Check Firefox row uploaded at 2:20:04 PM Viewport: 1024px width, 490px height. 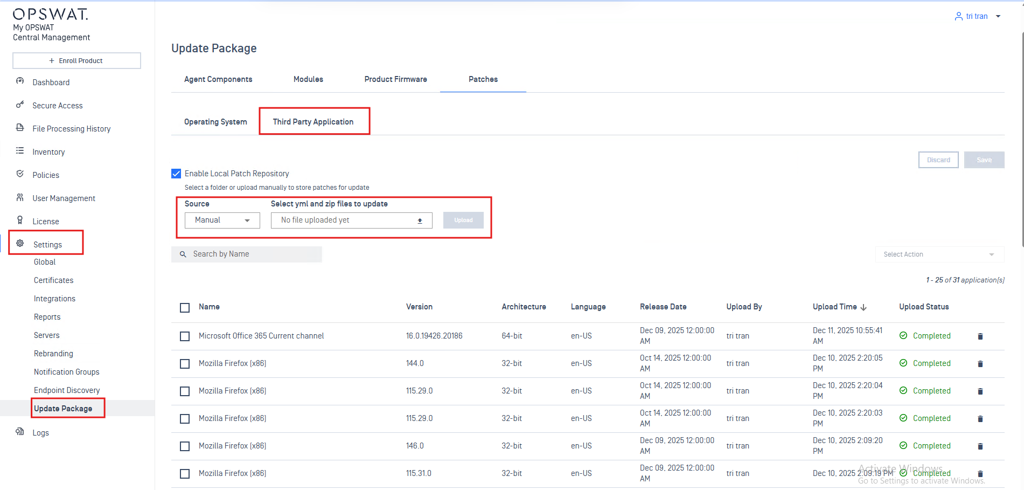tap(185, 391)
